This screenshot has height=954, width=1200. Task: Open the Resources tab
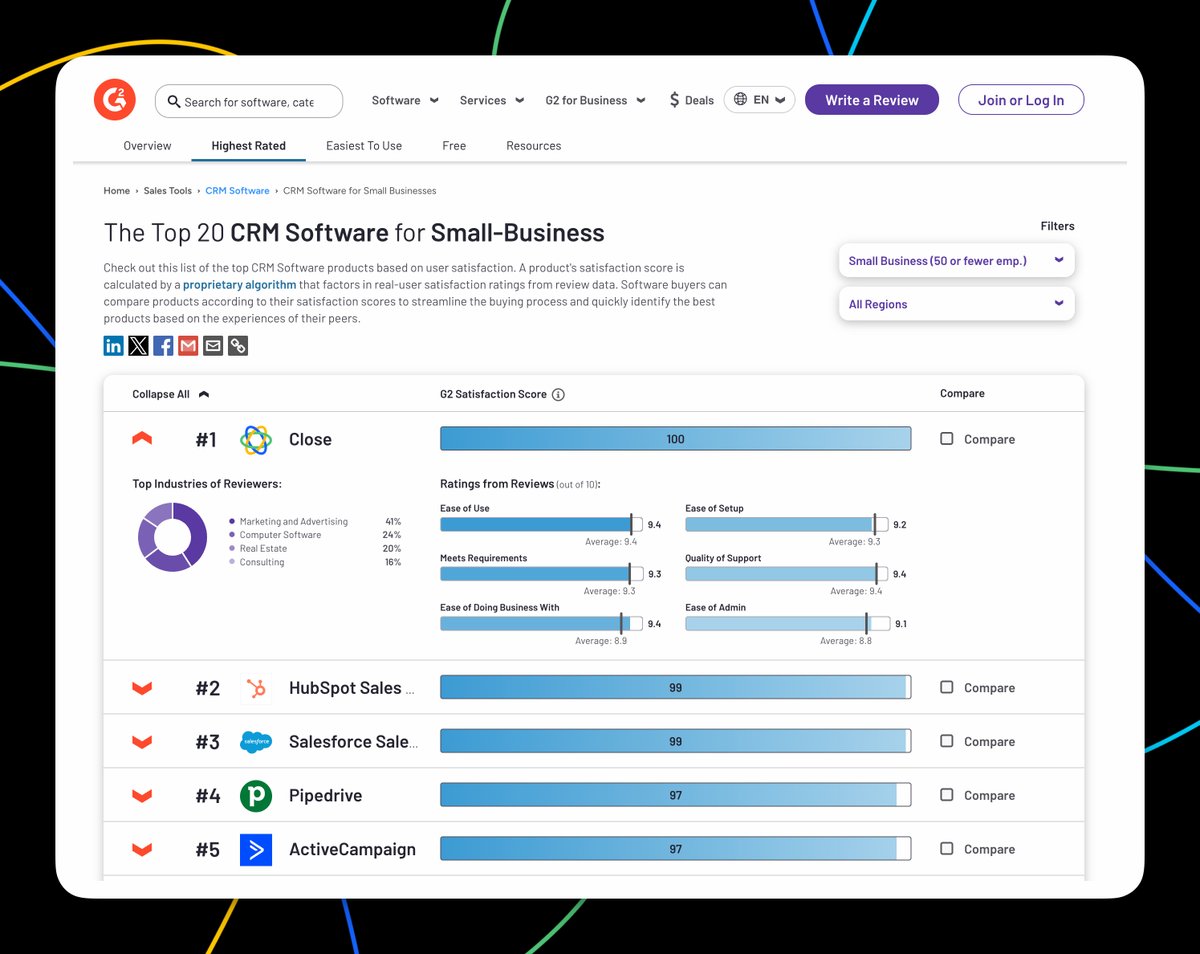[x=533, y=146]
